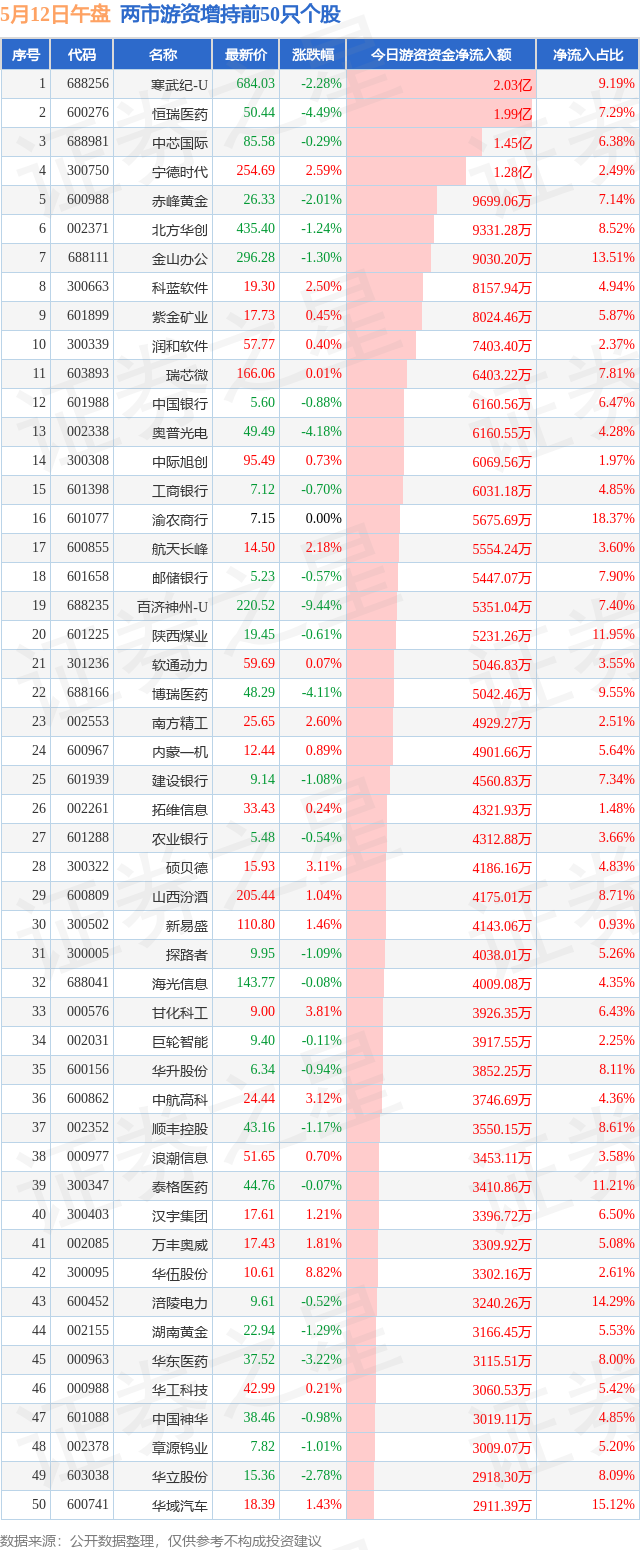Click 中航高科 change 3.12%
Image resolution: width=640 pixels, height=1550 pixels.
[x=324, y=1099]
